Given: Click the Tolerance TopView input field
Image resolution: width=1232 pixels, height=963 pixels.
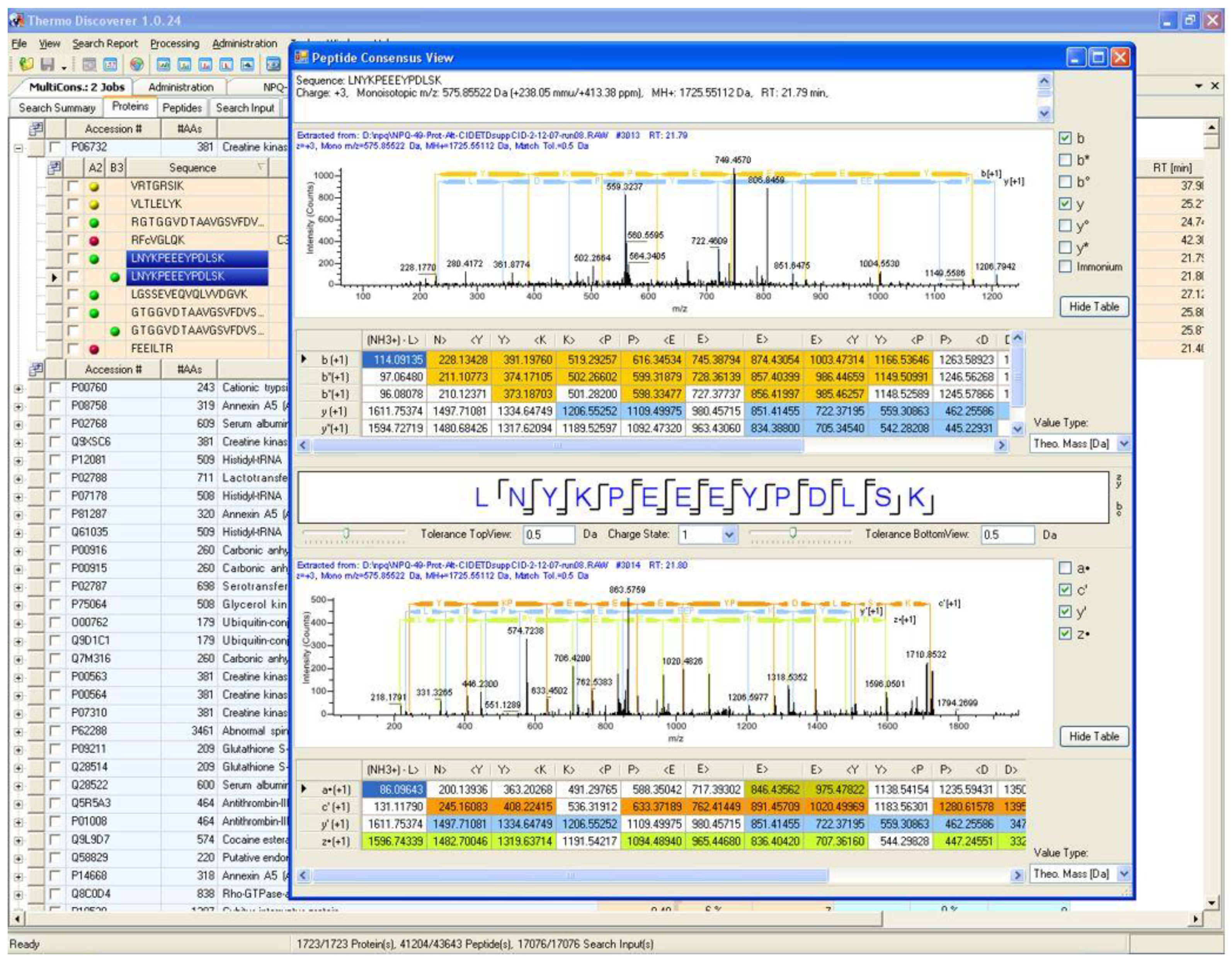Looking at the screenshot, I should click(548, 534).
